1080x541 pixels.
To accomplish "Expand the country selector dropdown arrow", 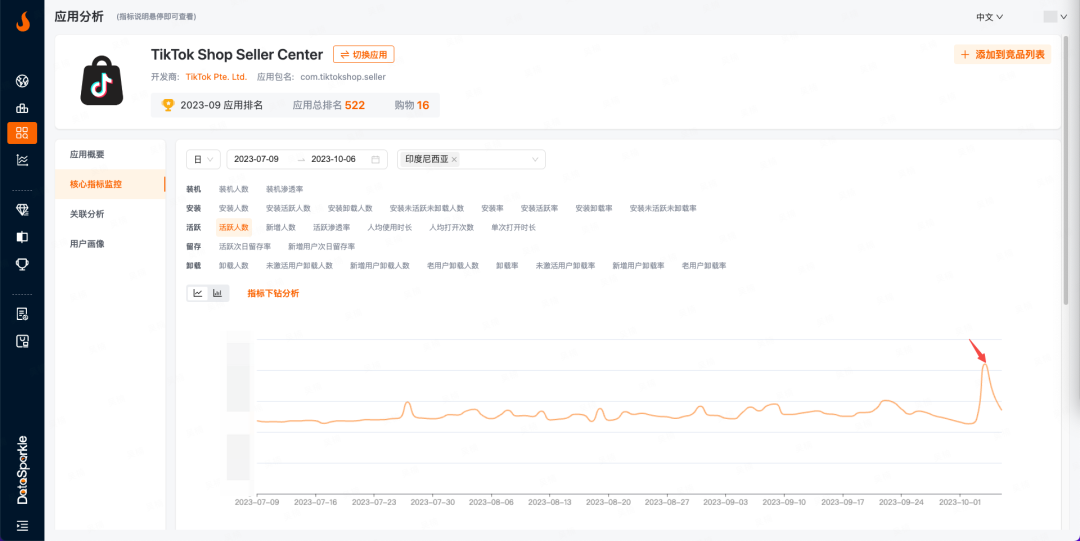I will coord(535,159).
